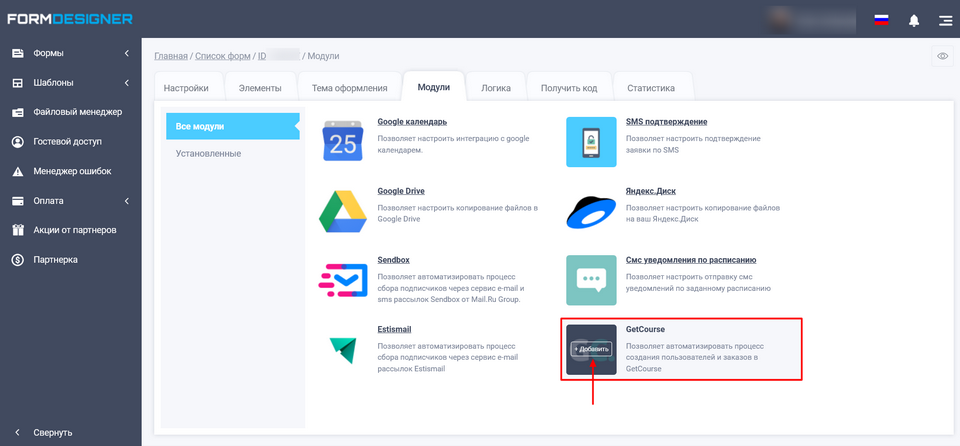The height and width of the screenshot is (446, 960).
Task: Click the GetCourse module title
Action: [645, 329]
